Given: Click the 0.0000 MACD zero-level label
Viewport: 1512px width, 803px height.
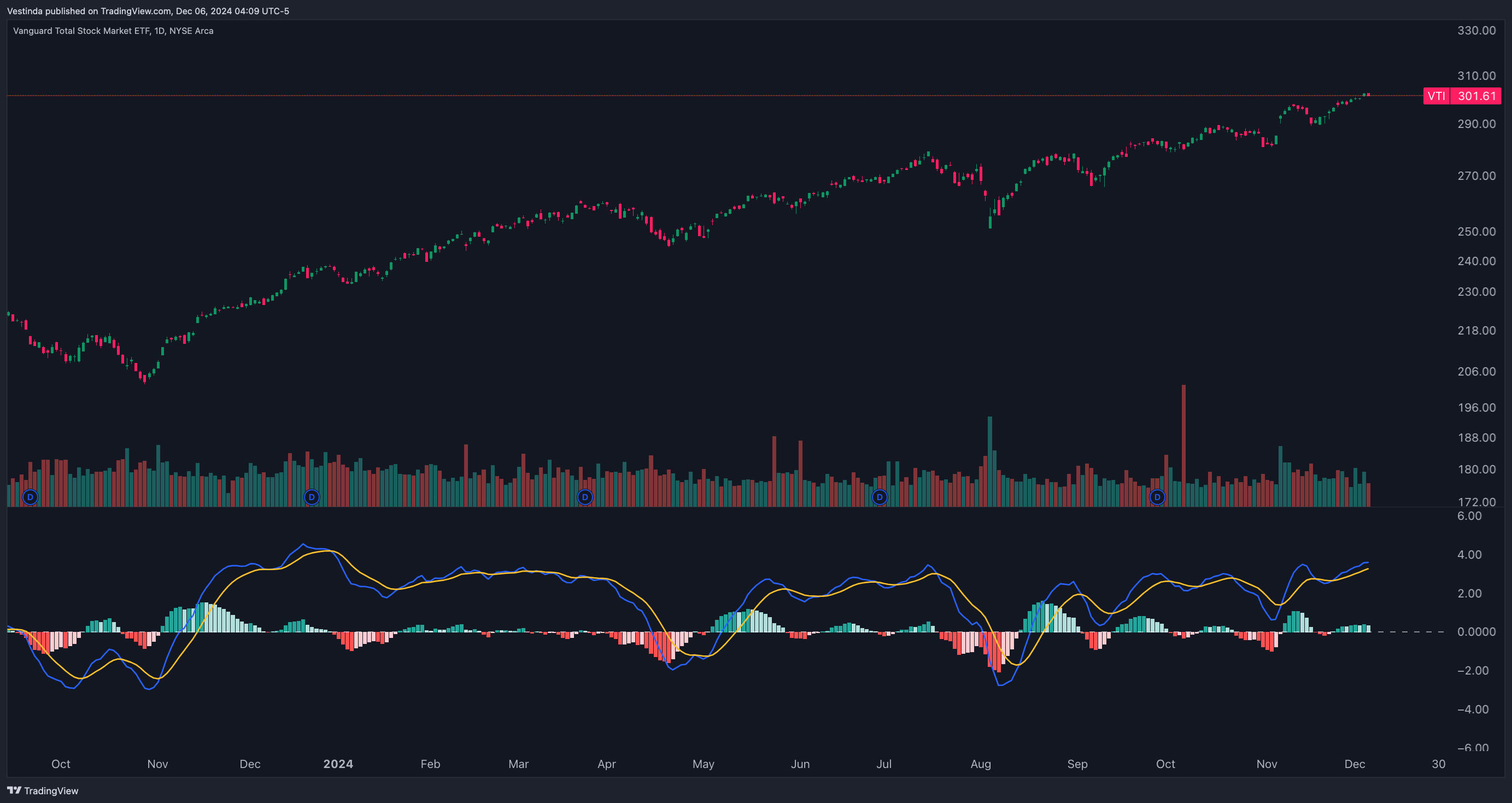Looking at the screenshot, I should point(1477,631).
